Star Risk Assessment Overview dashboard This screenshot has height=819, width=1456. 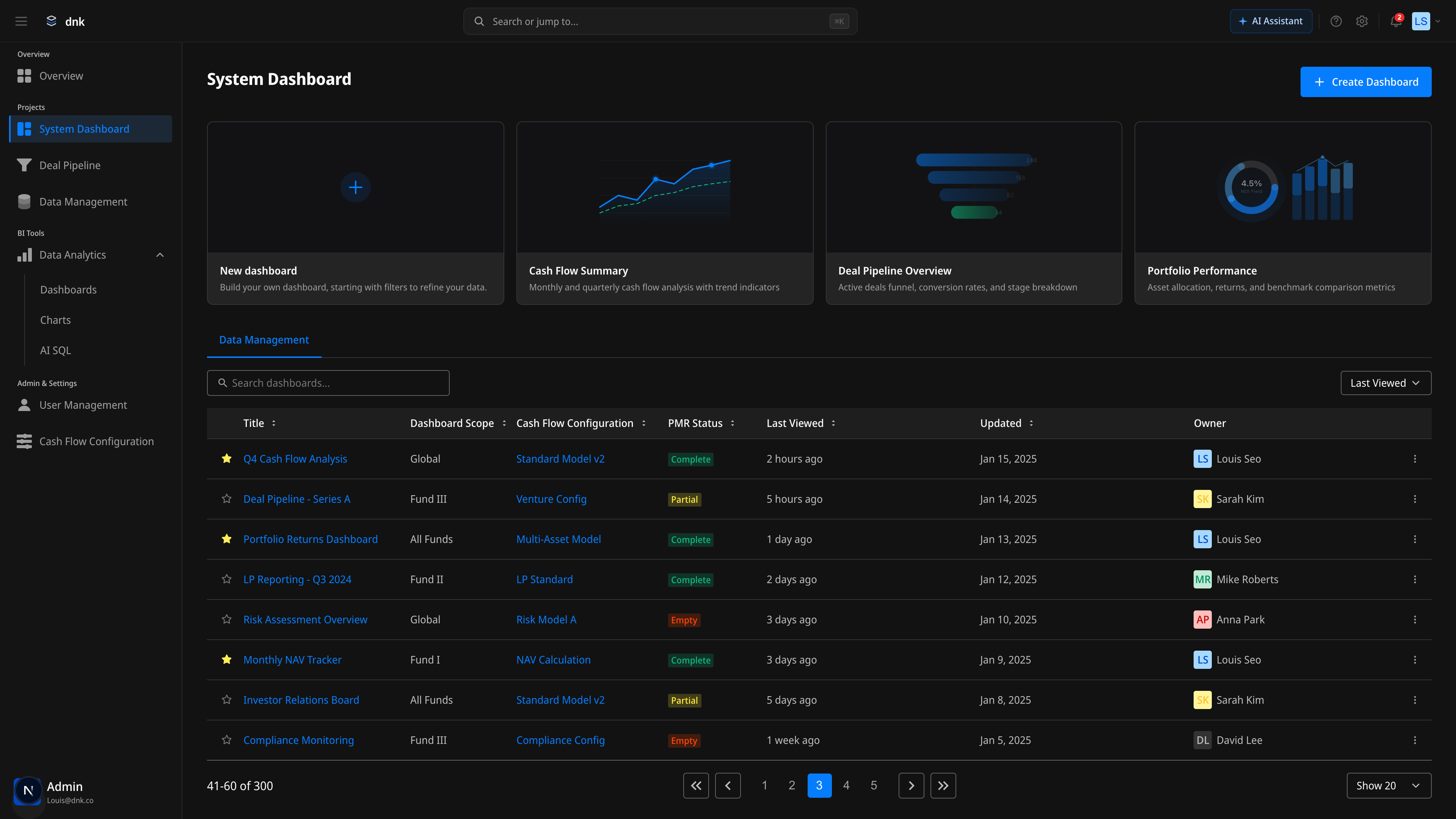pos(227,619)
